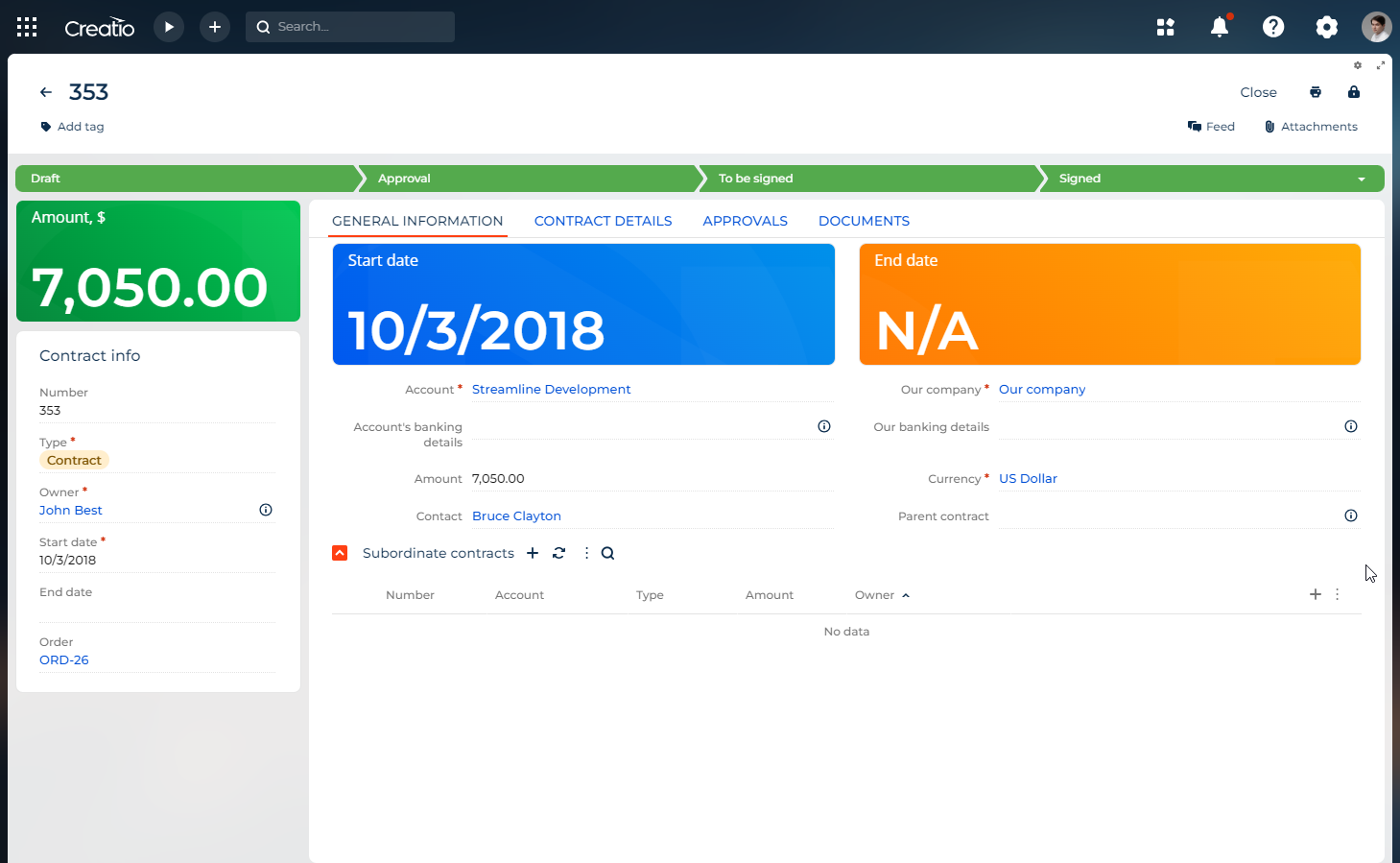Click the print icon

coord(1316,92)
